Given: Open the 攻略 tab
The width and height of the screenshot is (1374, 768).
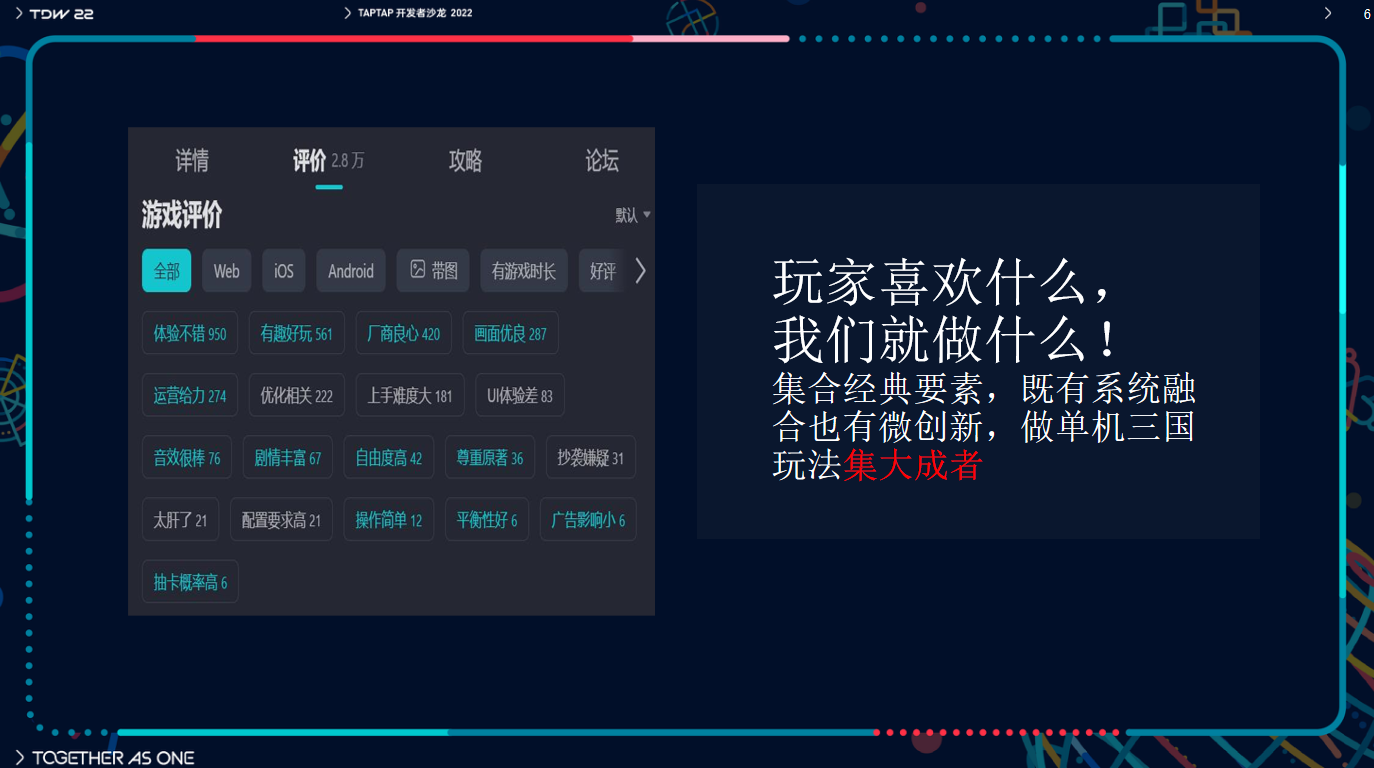Looking at the screenshot, I should pos(465,161).
